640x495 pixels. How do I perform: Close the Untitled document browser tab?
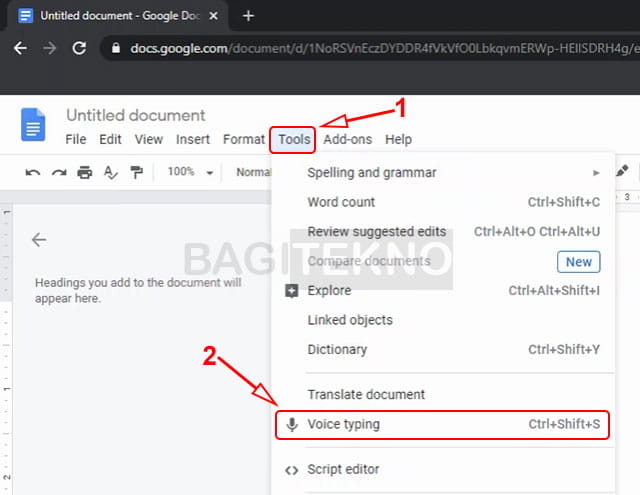pyautogui.click(x=213, y=16)
